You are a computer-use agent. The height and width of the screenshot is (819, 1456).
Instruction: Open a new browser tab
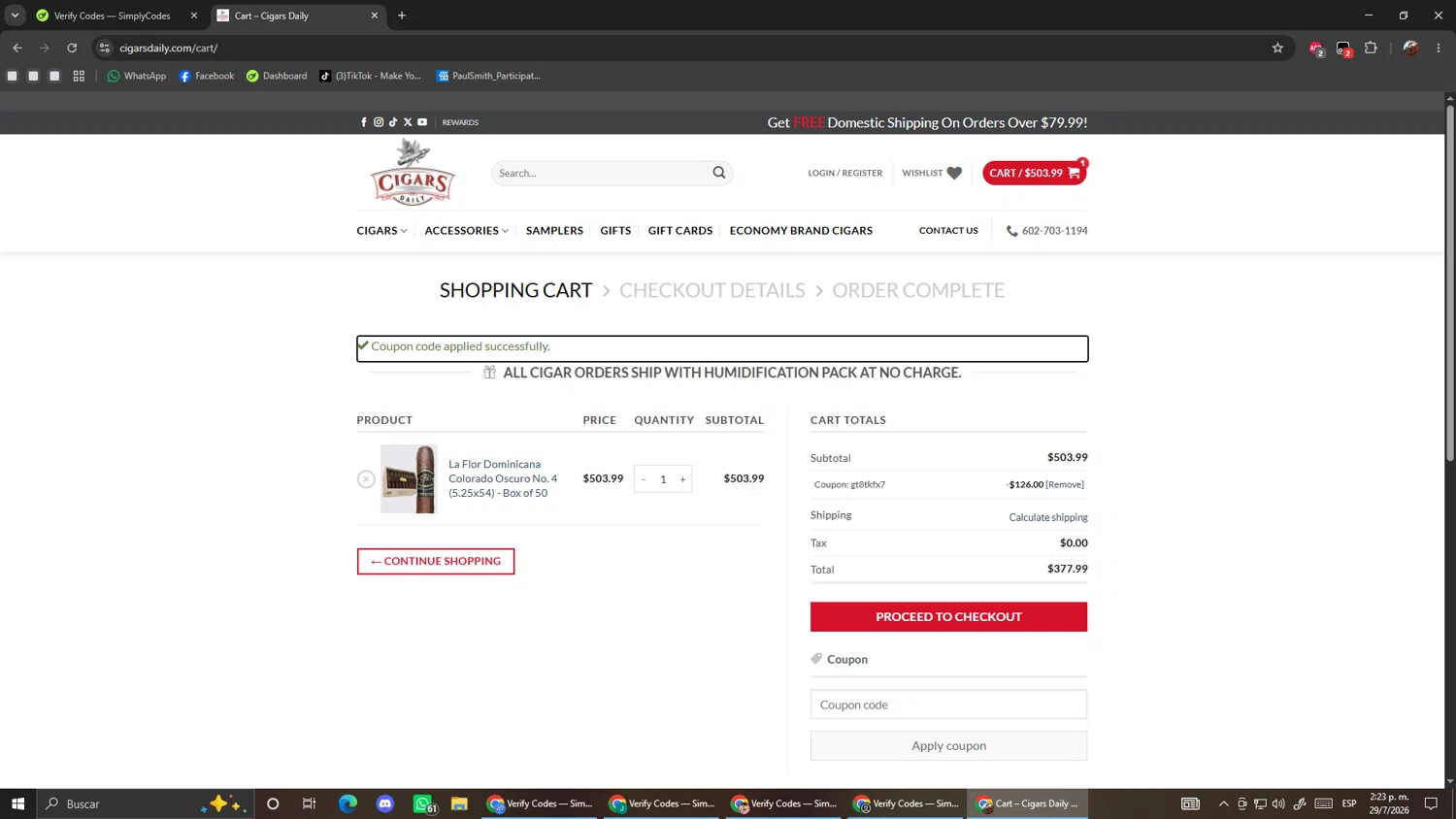tap(402, 16)
